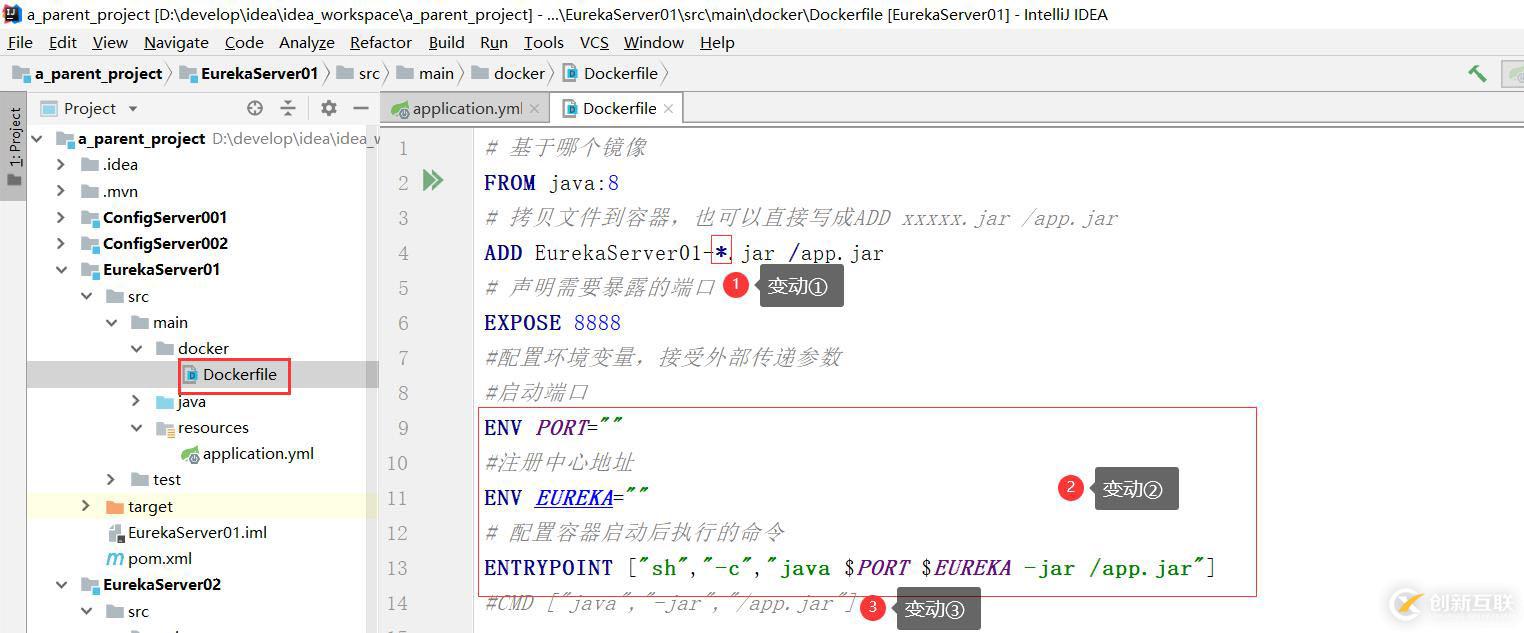Click the java source folder icon
The width and height of the screenshot is (1524, 633).
coord(165,401)
